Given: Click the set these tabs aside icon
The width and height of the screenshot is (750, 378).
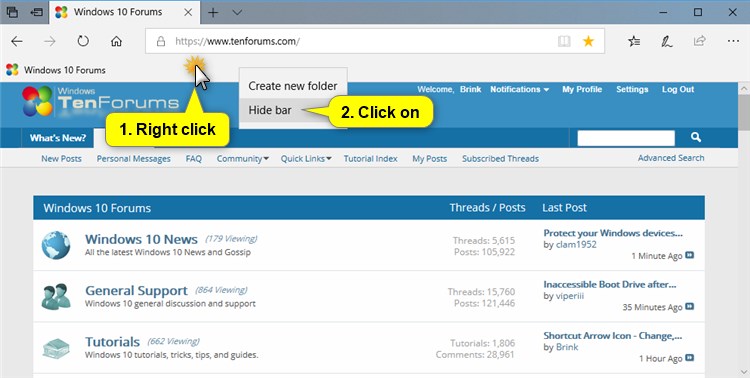Looking at the screenshot, I should tap(37, 12).
